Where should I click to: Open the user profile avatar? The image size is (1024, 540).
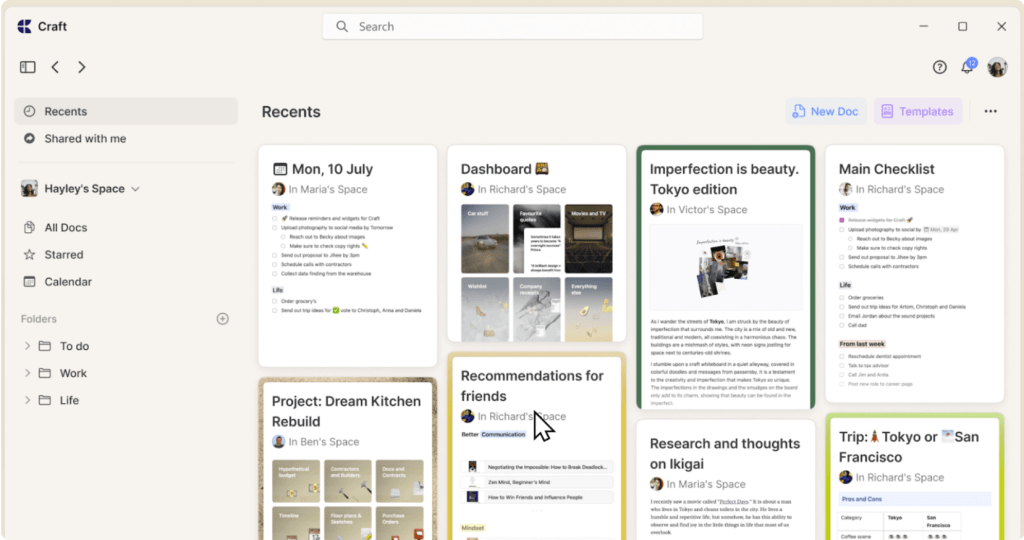[997, 67]
